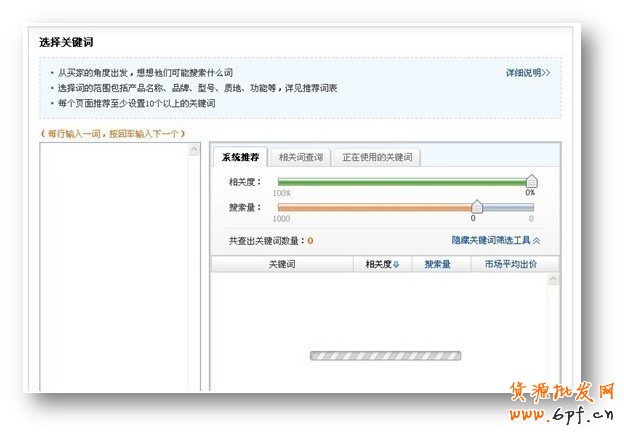This screenshot has width=624, height=436.
Task: Click the 相关度 slider handle
Action: 531,181
